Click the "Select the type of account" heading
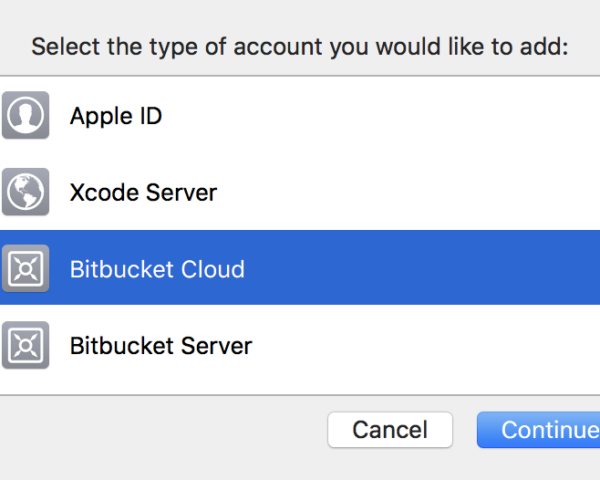The image size is (600, 480). pyautogui.click(x=300, y=47)
